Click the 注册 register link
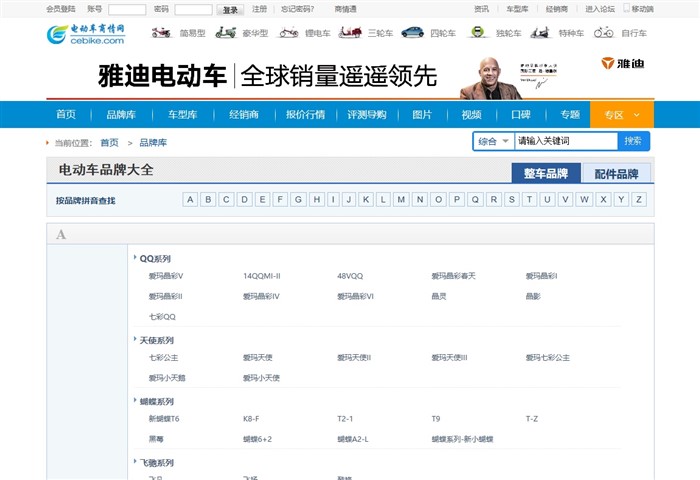The image size is (700, 480). click(259, 9)
